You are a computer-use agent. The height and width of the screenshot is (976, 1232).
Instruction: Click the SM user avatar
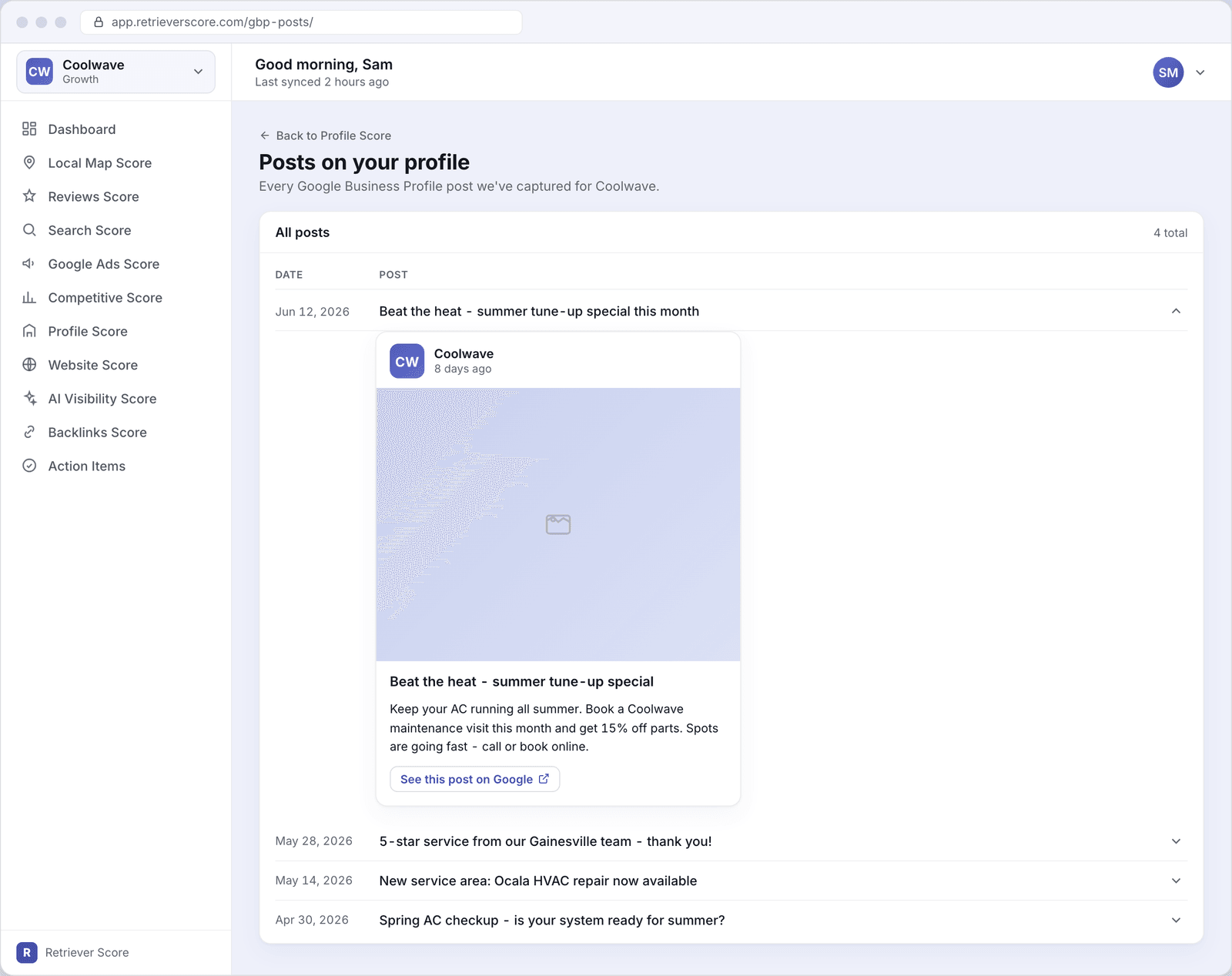click(x=1168, y=72)
